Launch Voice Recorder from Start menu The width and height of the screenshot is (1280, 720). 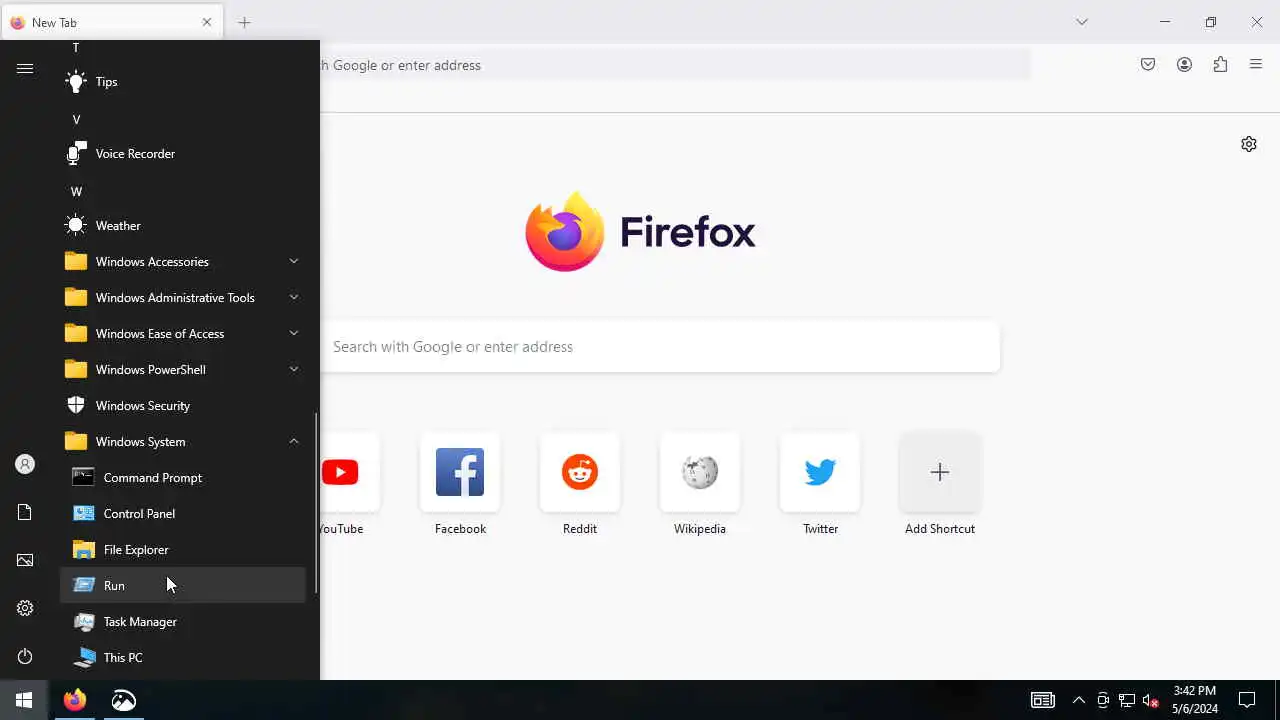pos(183,154)
